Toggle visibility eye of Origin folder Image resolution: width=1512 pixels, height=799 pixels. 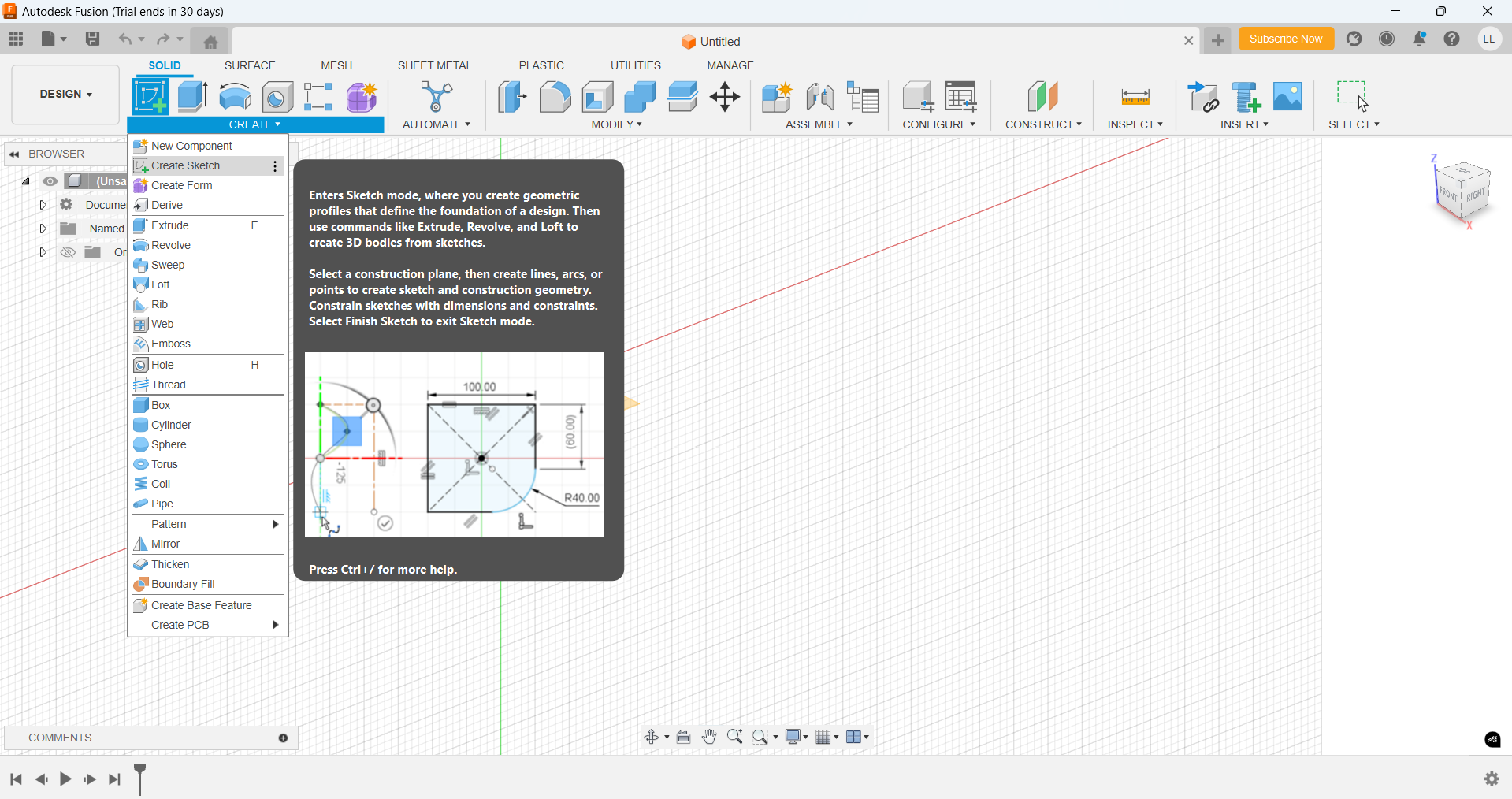pyautogui.click(x=69, y=252)
